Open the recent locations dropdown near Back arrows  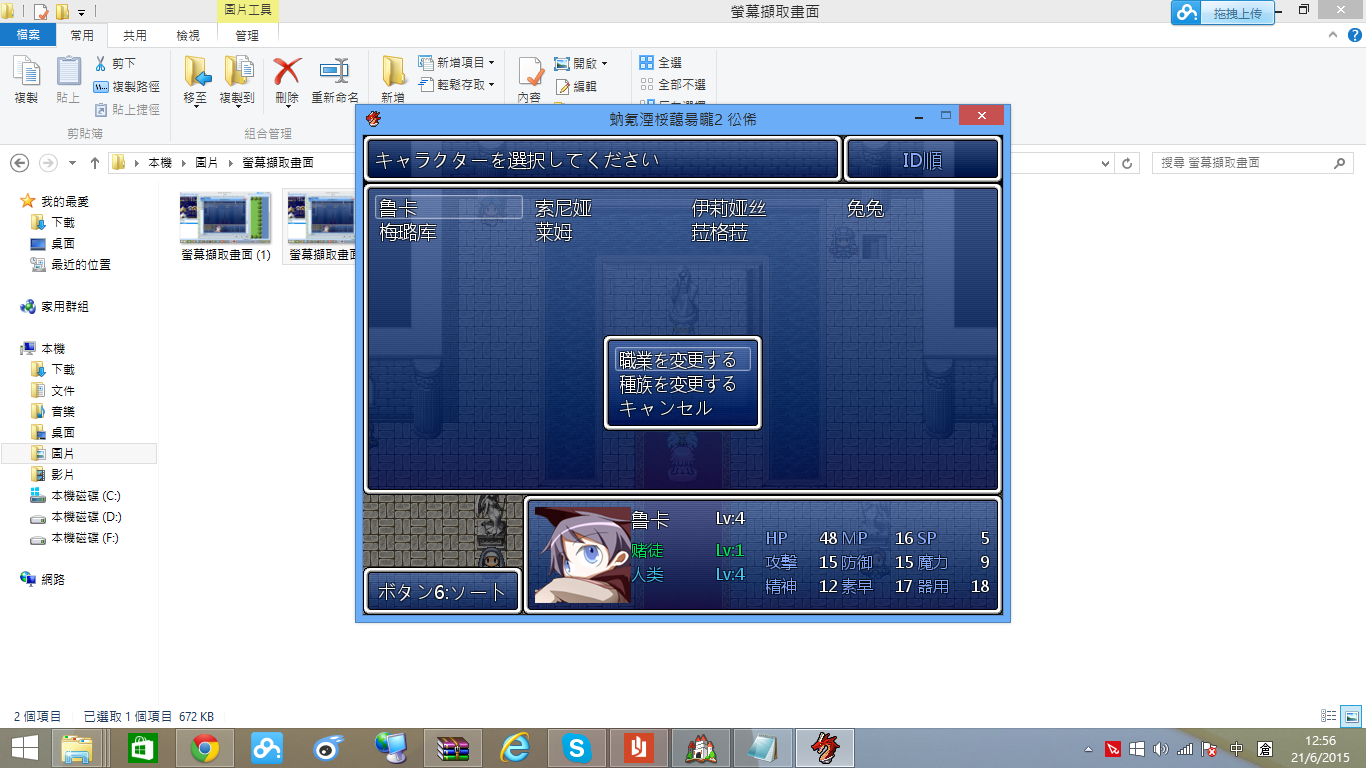click(73, 163)
